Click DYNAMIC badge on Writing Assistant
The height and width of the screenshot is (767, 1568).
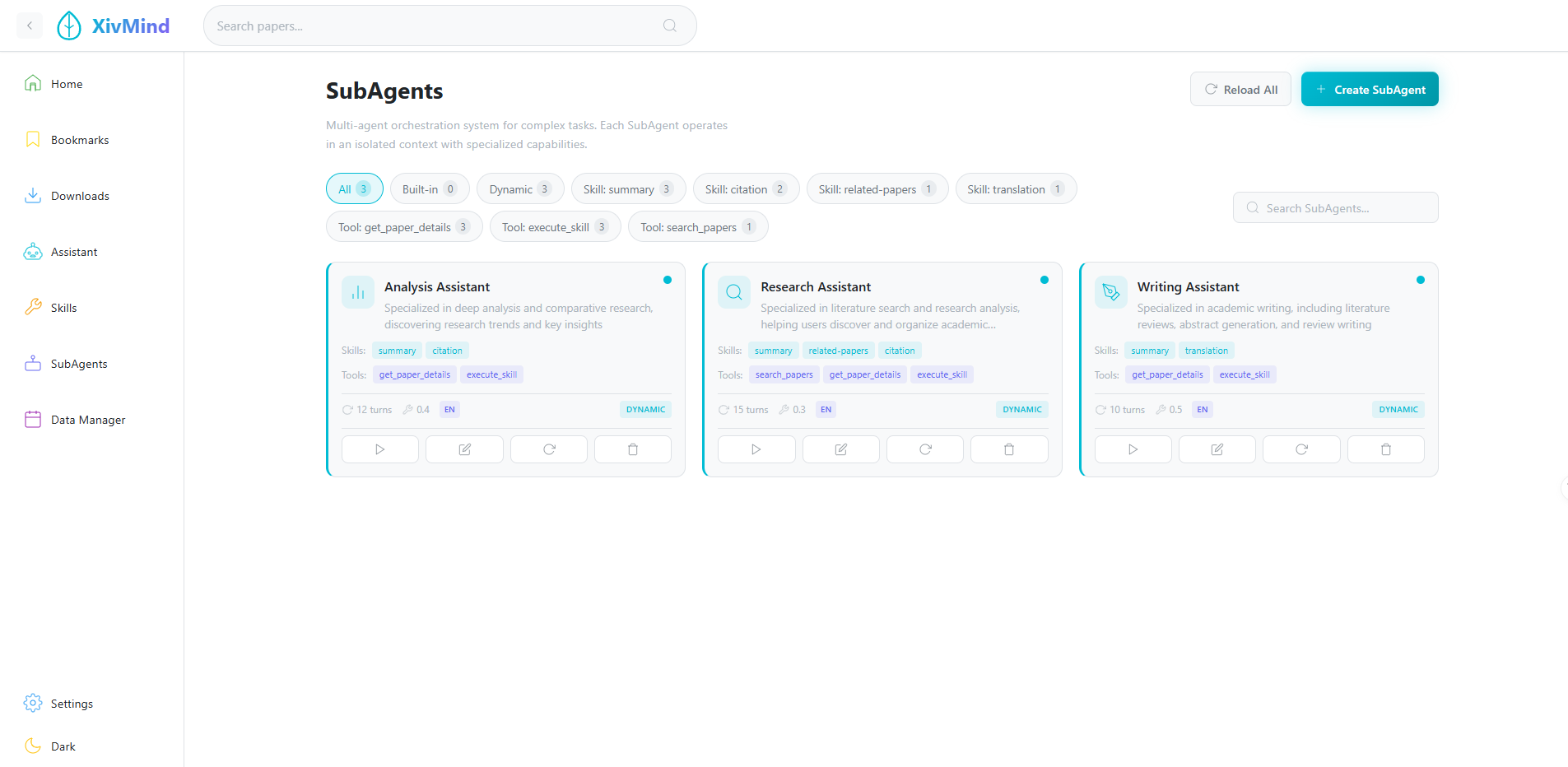[x=1398, y=409]
